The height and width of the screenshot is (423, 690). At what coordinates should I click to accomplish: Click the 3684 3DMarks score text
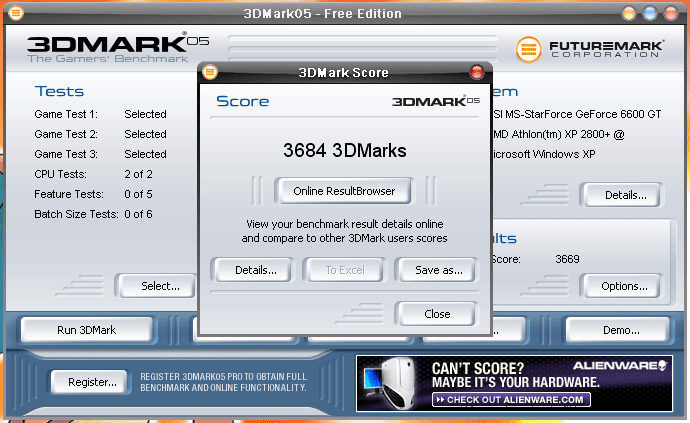click(x=345, y=151)
